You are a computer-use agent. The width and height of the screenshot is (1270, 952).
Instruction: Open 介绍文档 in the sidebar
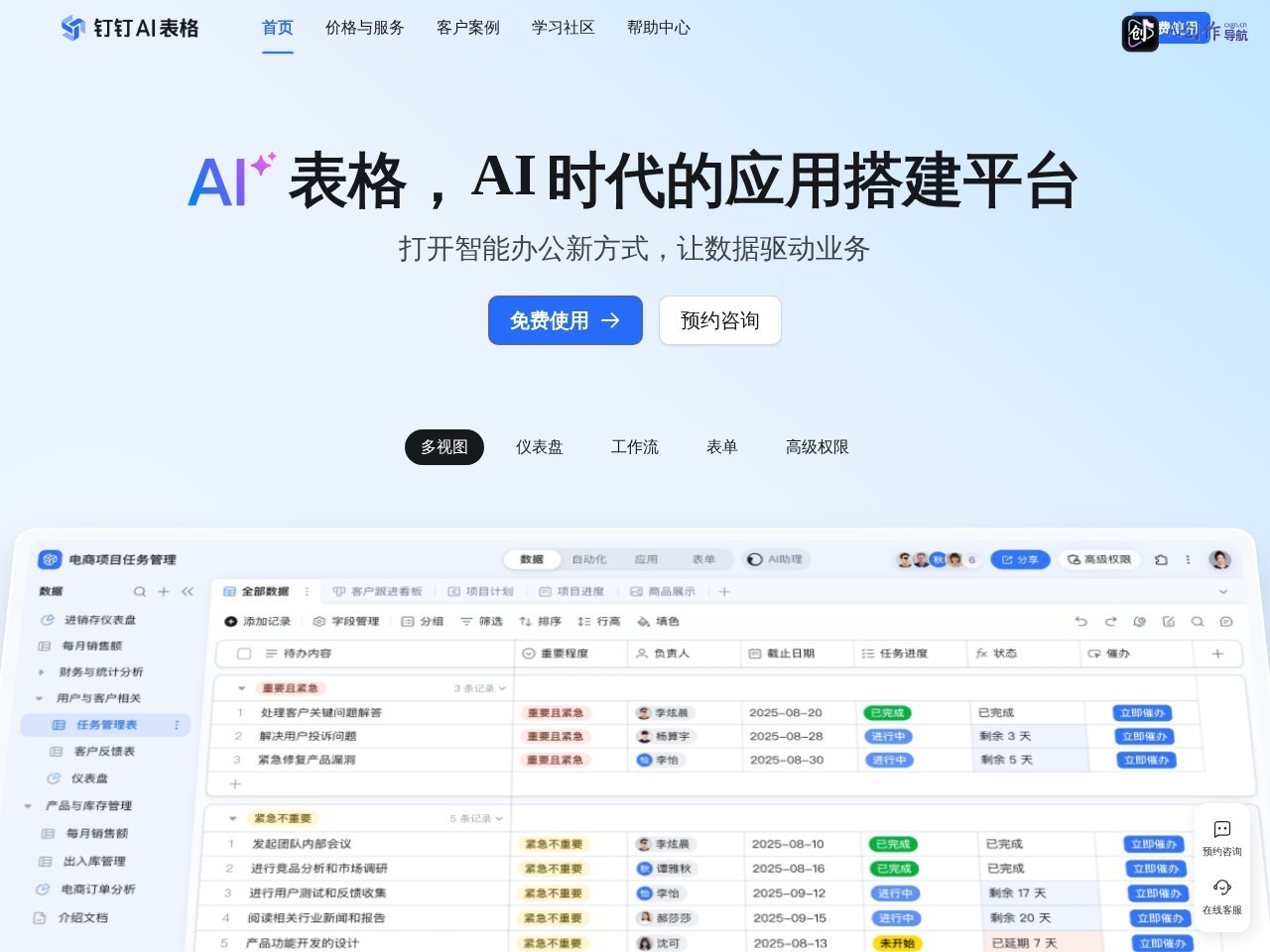coord(82,918)
